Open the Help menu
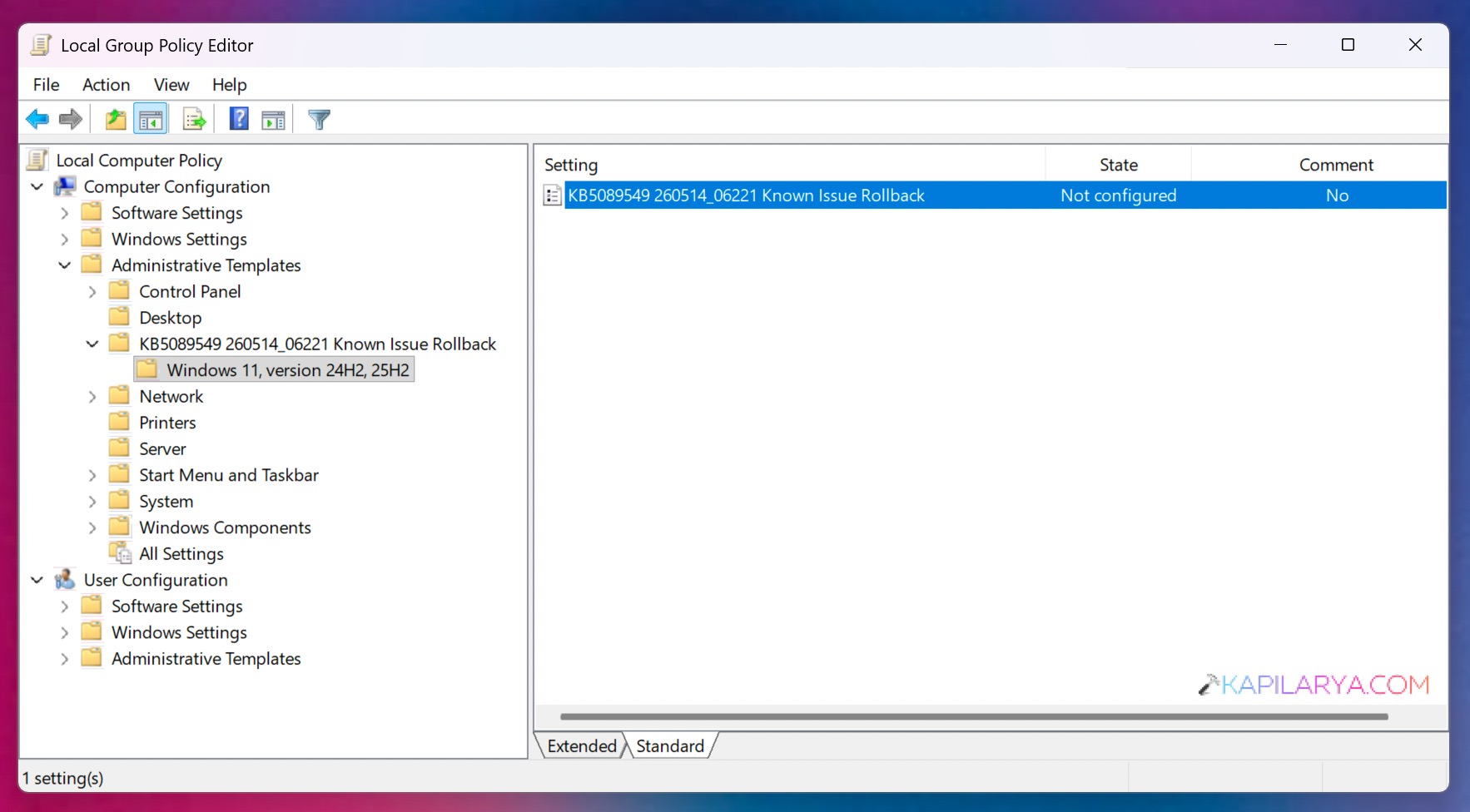This screenshot has width=1470, height=812. tap(229, 85)
